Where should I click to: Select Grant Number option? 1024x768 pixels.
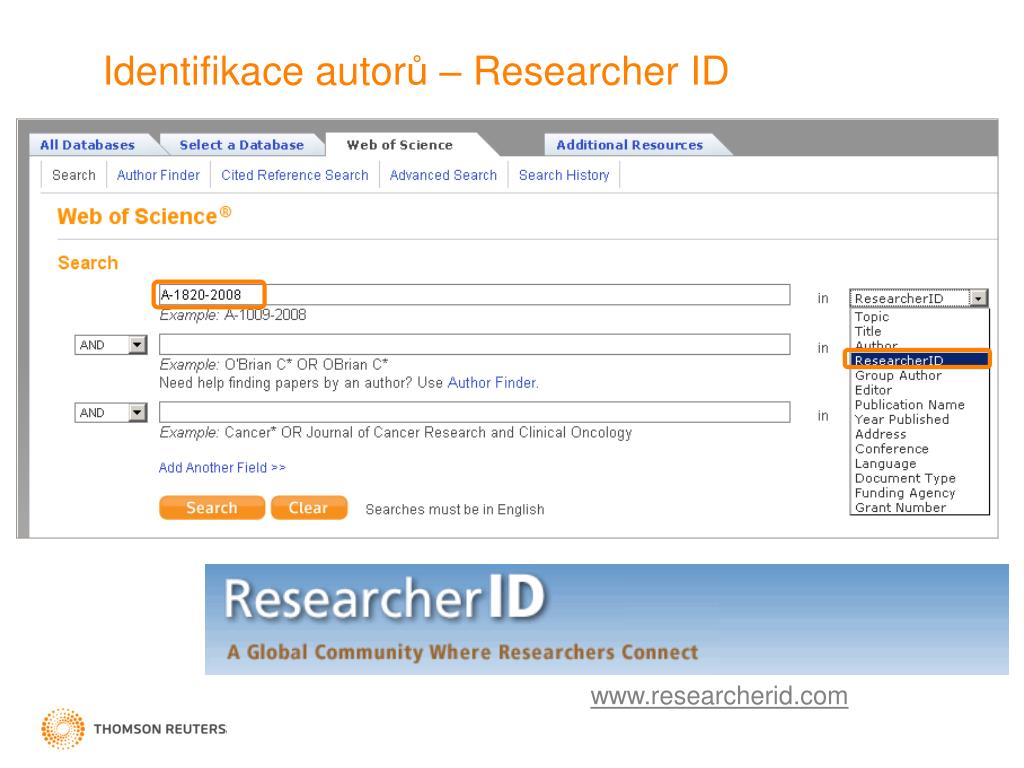[900, 507]
